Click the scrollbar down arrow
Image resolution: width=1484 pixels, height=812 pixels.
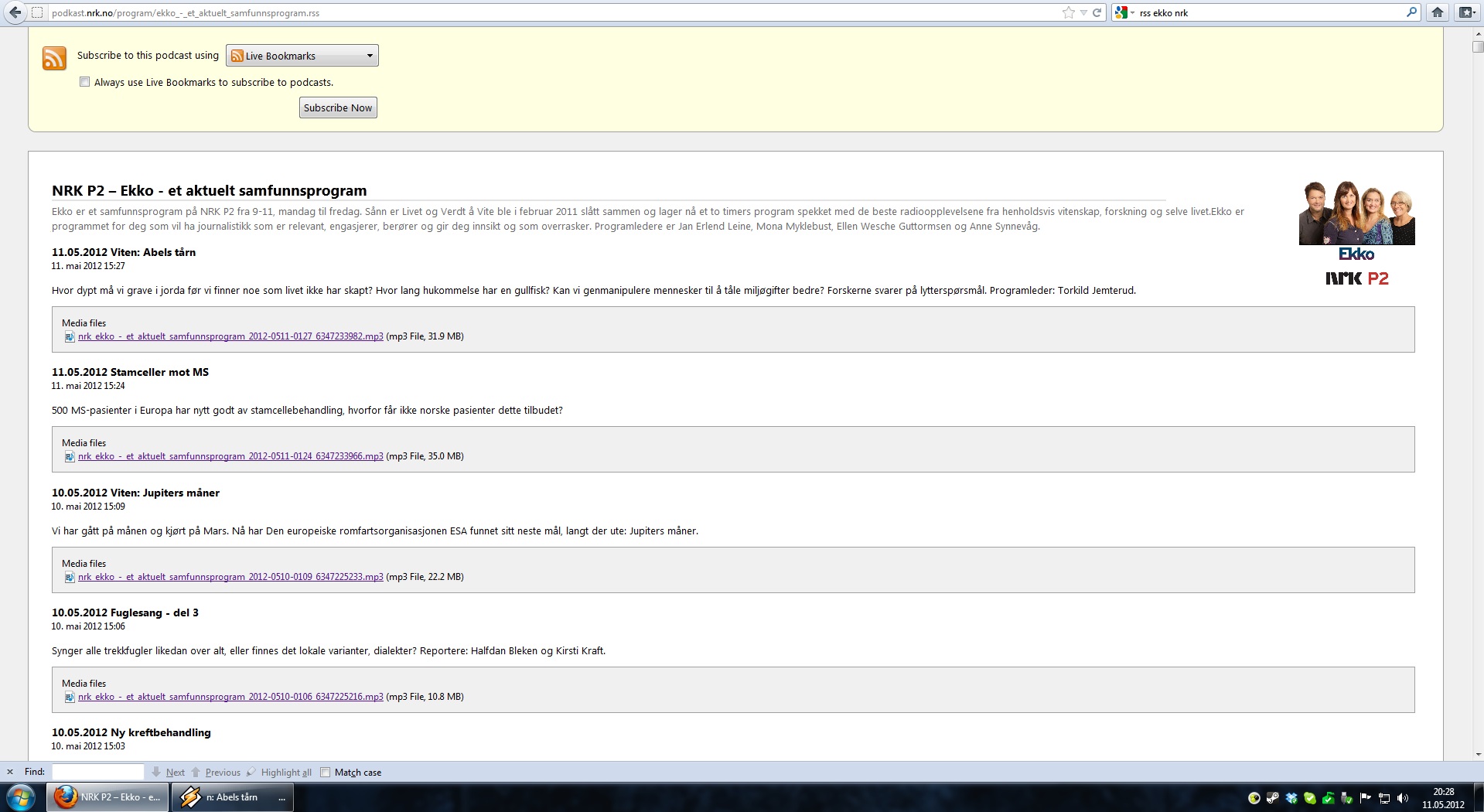pos(1478,755)
